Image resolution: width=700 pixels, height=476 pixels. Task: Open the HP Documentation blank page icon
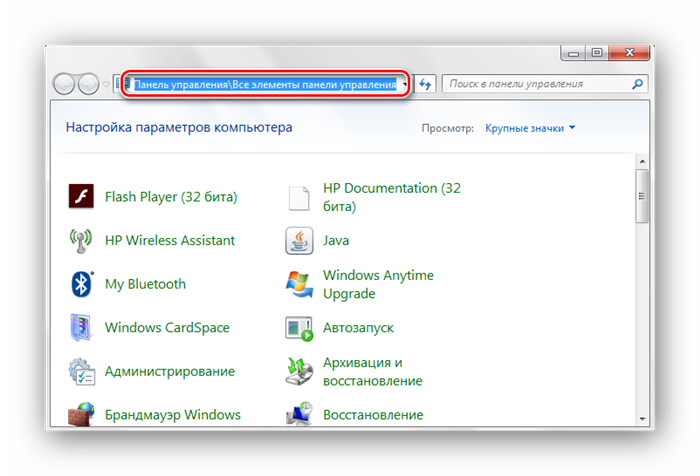coord(299,198)
